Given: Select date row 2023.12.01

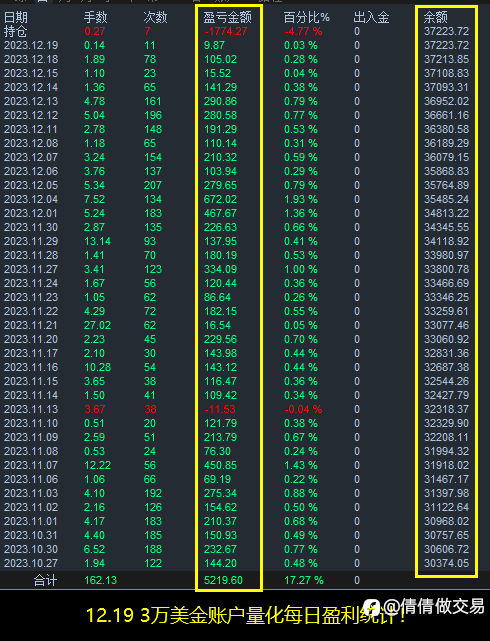Looking at the screenshot, I should tap(31, 213).
